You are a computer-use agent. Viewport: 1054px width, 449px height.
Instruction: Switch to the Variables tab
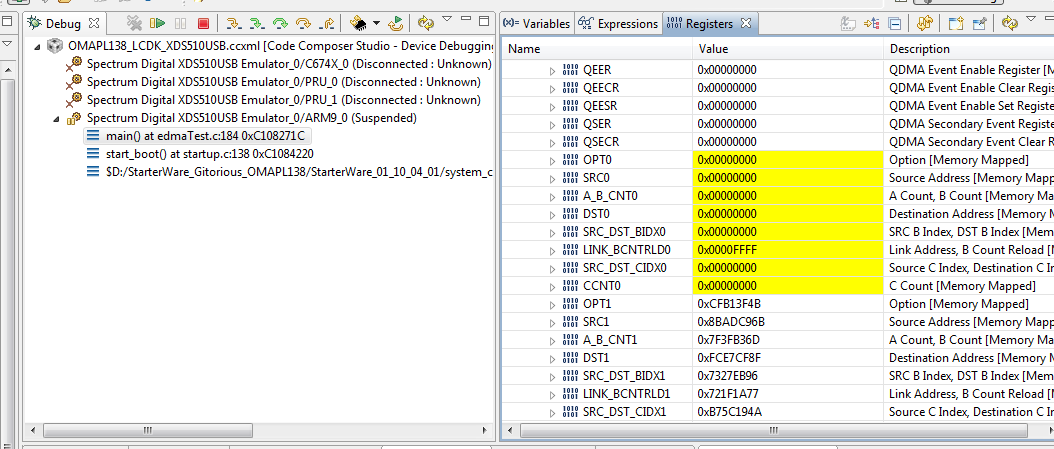pos(536,24)
